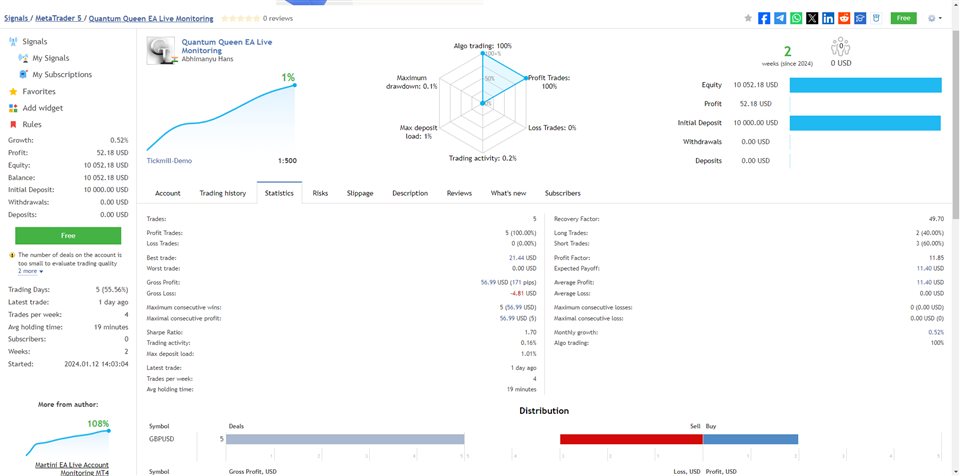This screenshot has height=476, width=960.
Task: Open Favorites in the sidebar
Action: 39,91
